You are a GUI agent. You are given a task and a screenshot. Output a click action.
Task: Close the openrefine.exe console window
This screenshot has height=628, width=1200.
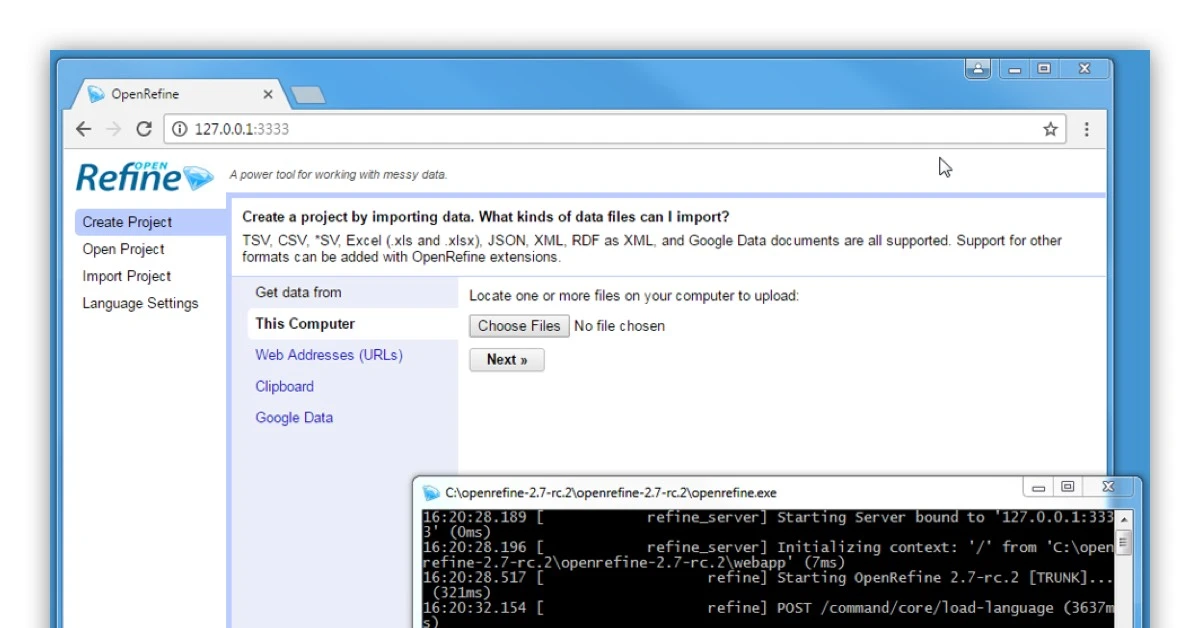tap(1108, 488)
